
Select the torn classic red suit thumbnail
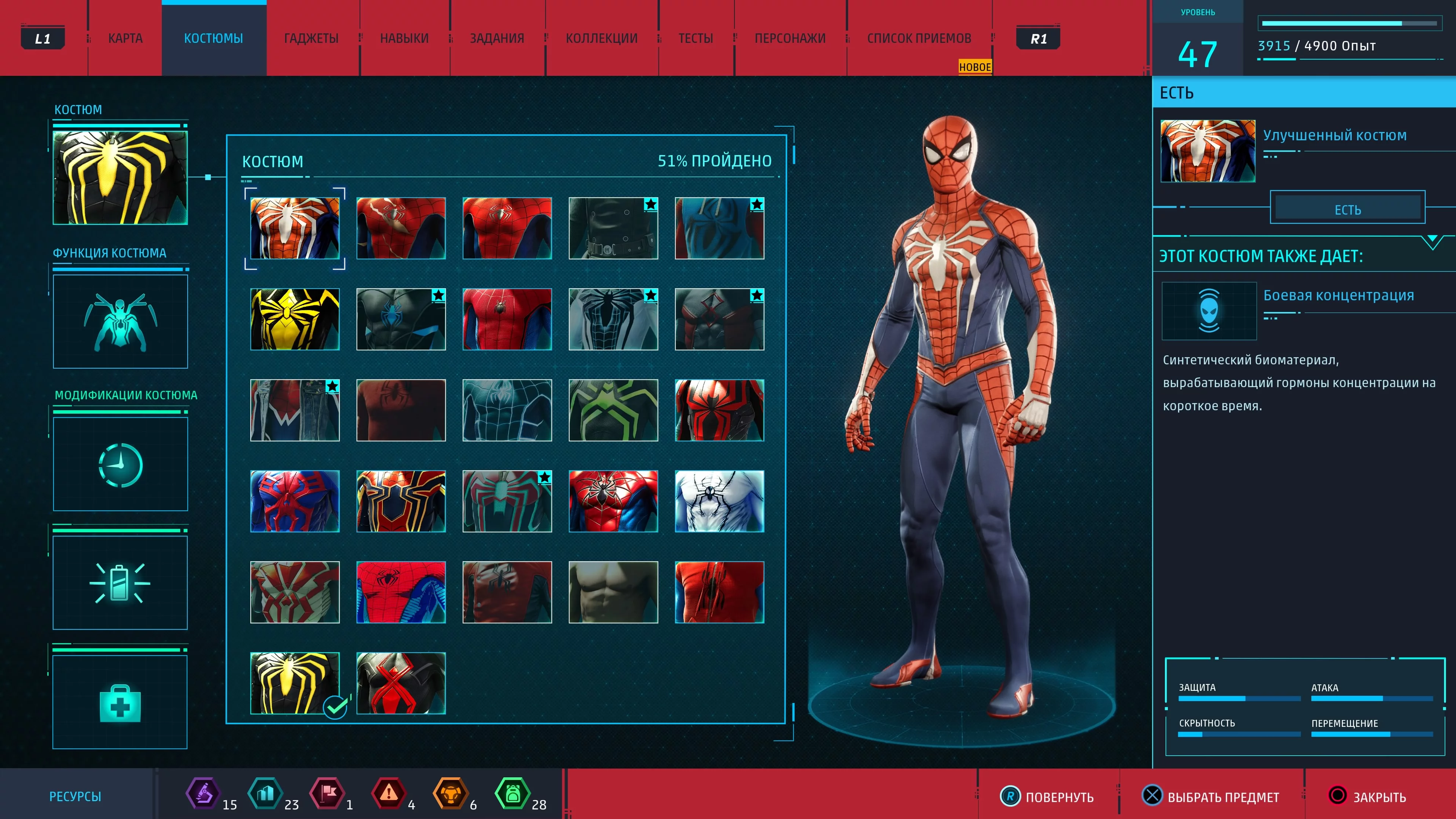(x=401, y=228)
